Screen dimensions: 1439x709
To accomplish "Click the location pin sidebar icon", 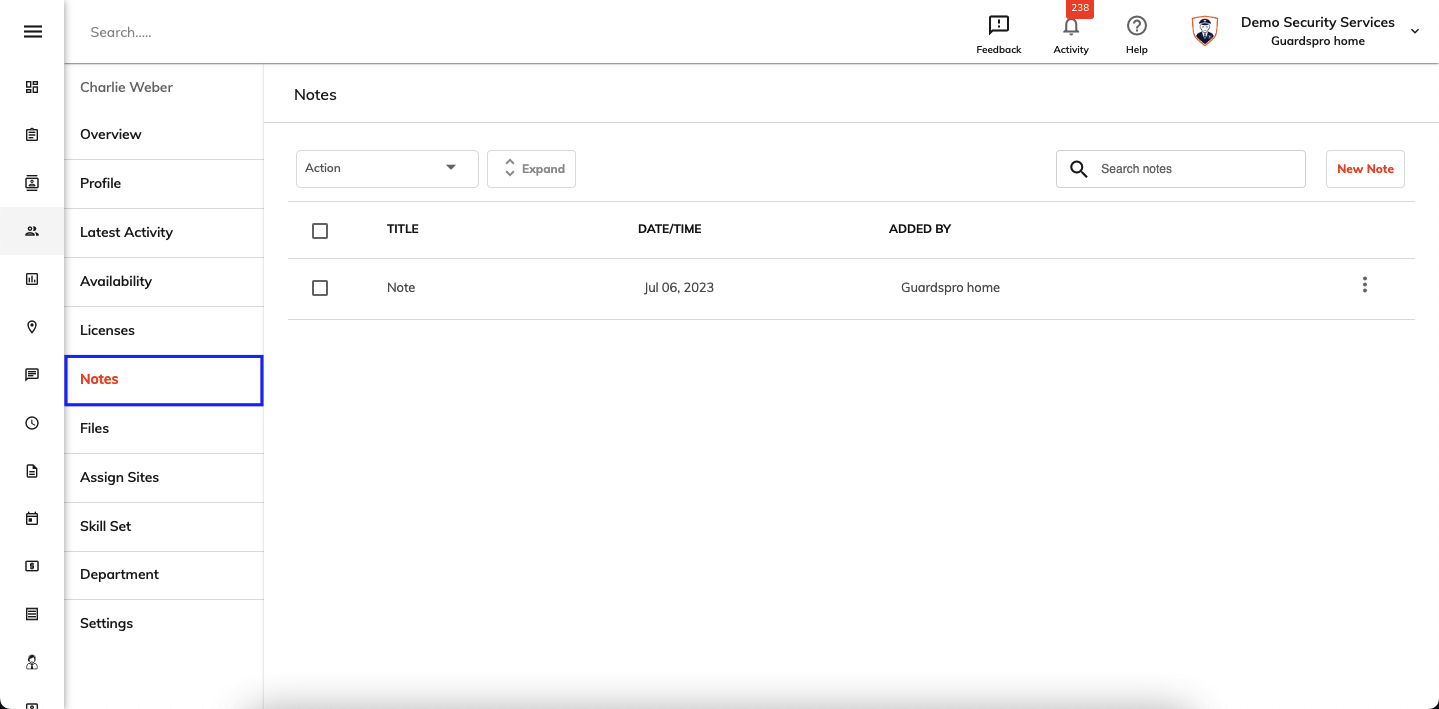I will pos(32,327).
